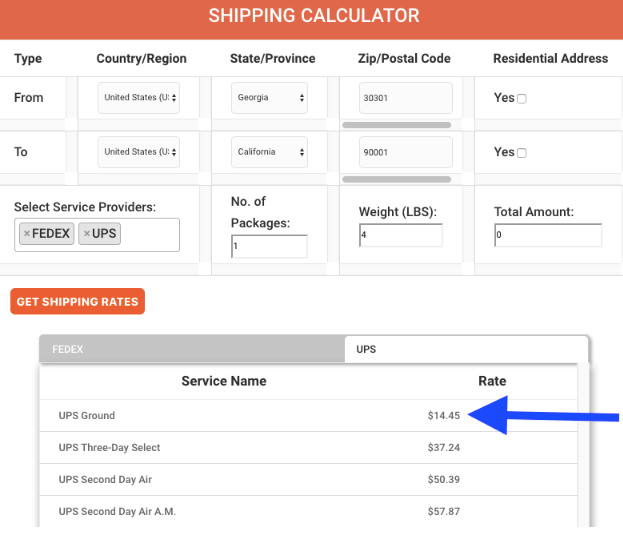The width and height of the screenshot is (623, 549).
Task: Click the Total Amount input field
Action: tap(548, 235)
